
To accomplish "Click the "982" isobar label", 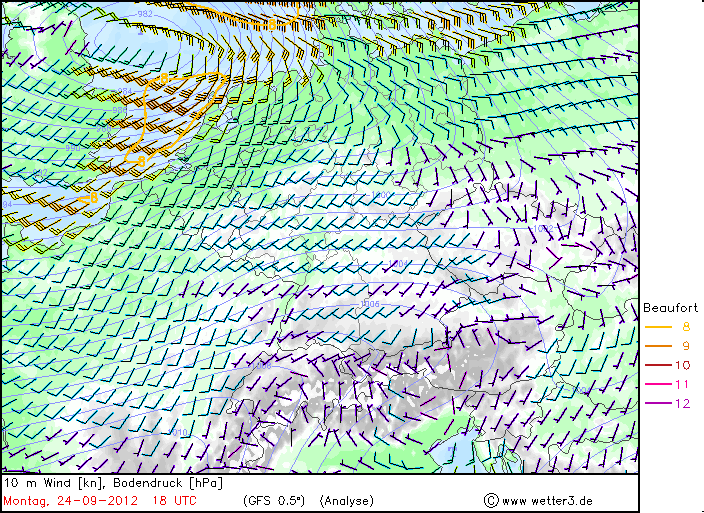I will coord(145,14).
